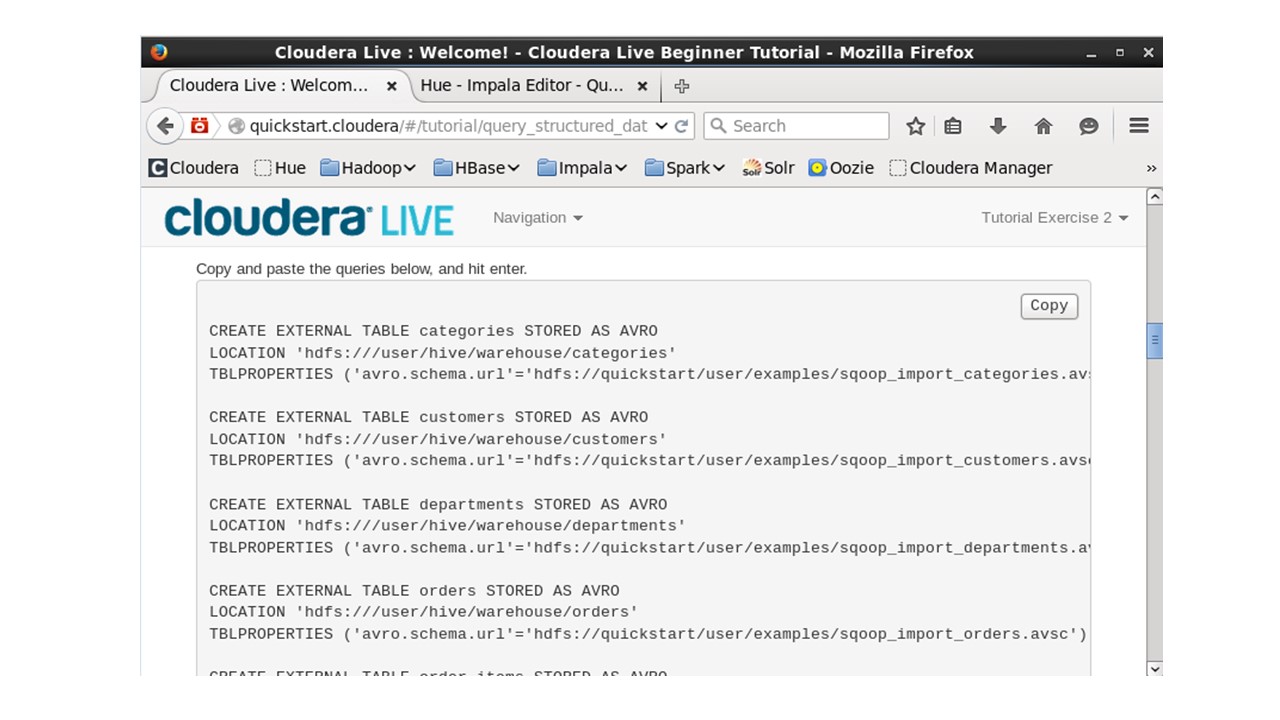The height and width of the screenshot is (720, 1280).
Task: Maximize the Firefox window
Action: pyautogui.click(x=1120, y=52)
